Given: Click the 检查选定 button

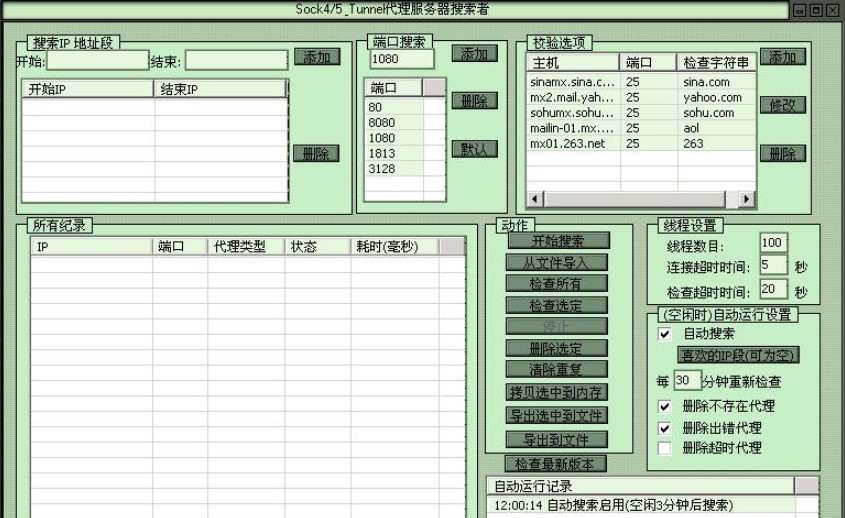Looking at the screenshot, I should coord(556,306).
